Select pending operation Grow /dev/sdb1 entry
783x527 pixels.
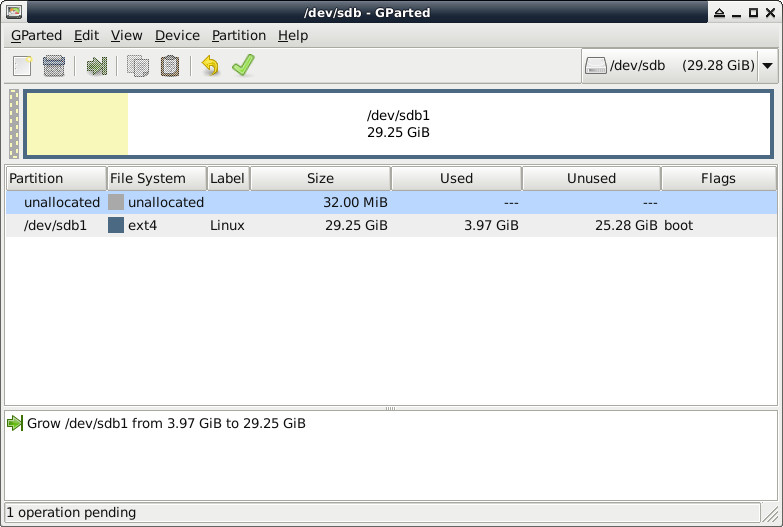click(x=166, y=423)
